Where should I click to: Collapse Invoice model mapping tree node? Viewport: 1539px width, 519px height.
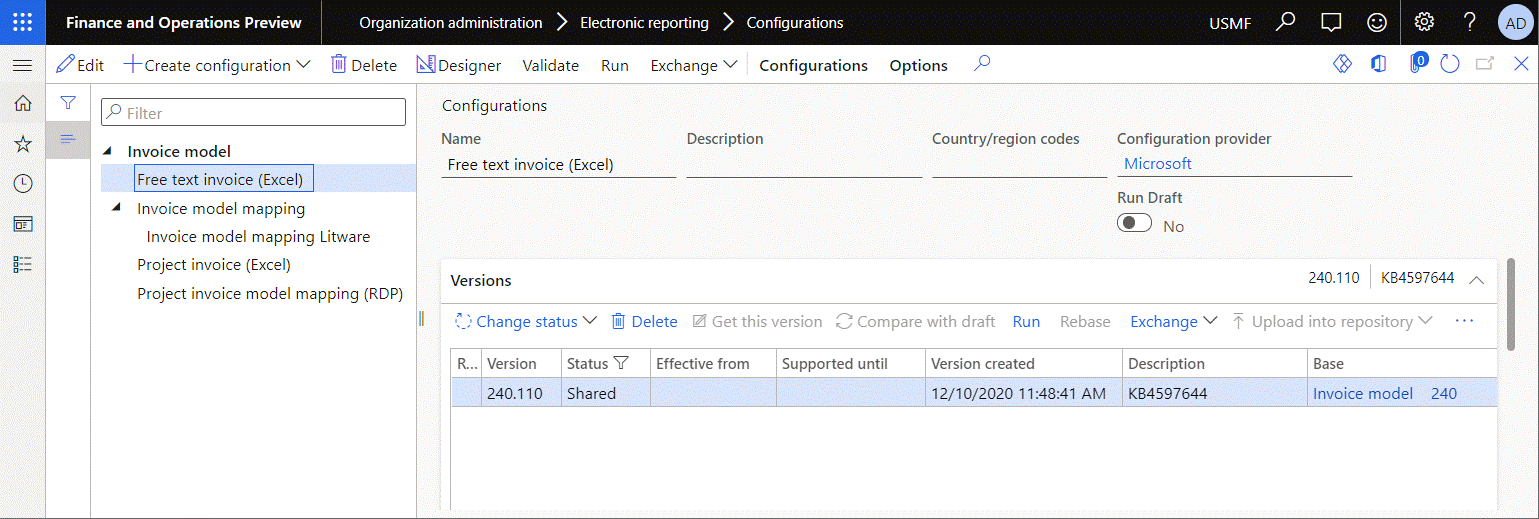117,208
